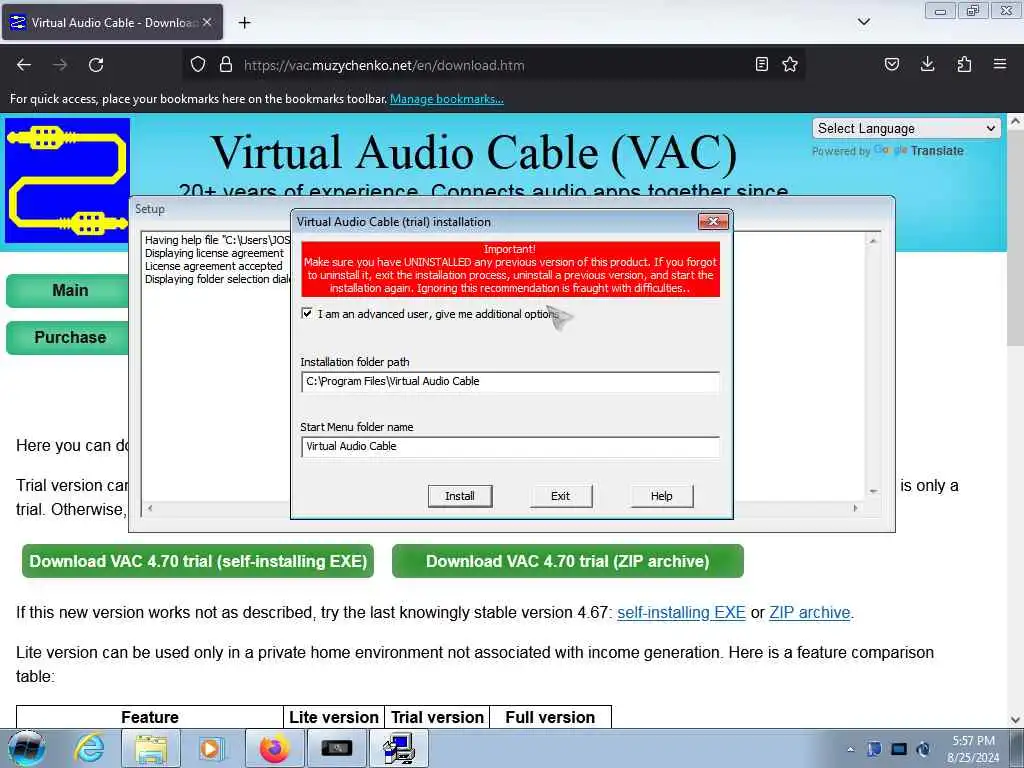1024x768 pixels.
Task: Open the black window taskbar item
Action: click(x=336, y=748)
